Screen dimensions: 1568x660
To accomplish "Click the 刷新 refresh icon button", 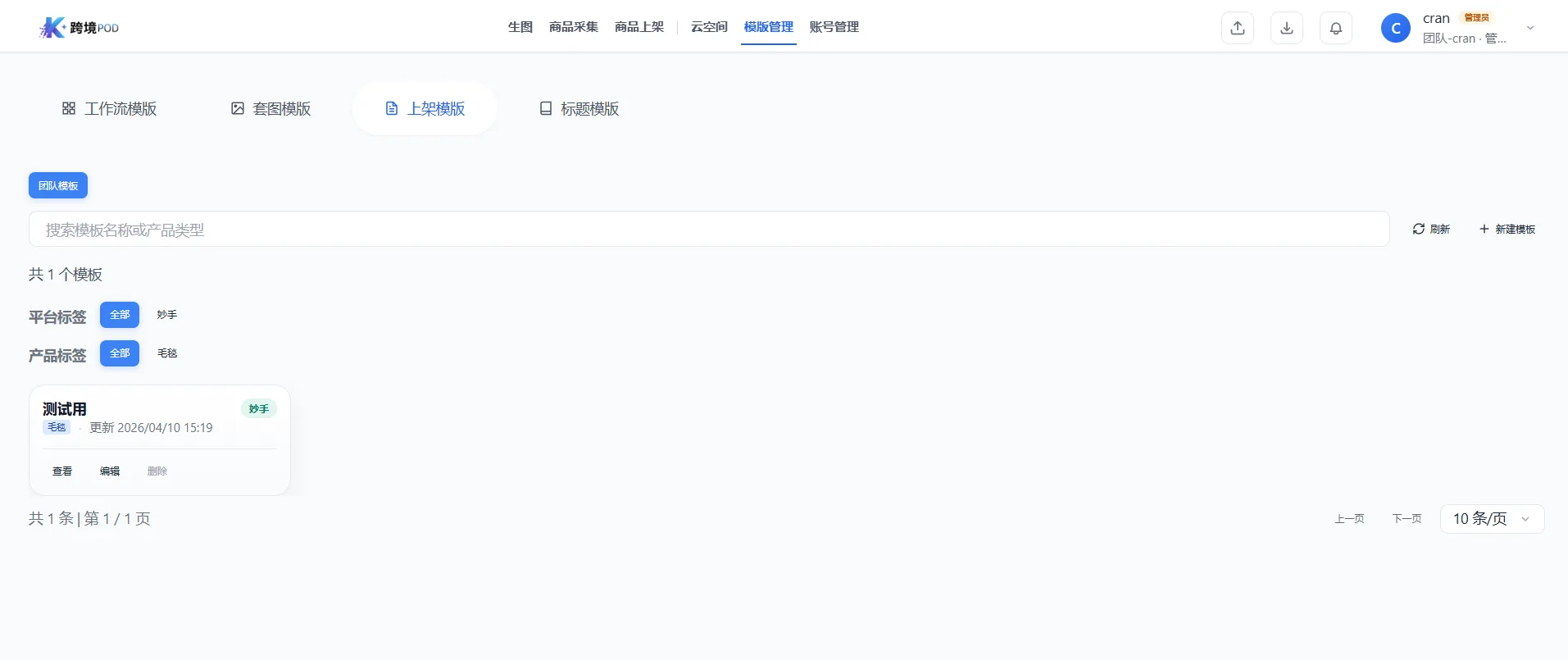I will click(1430, 230).
